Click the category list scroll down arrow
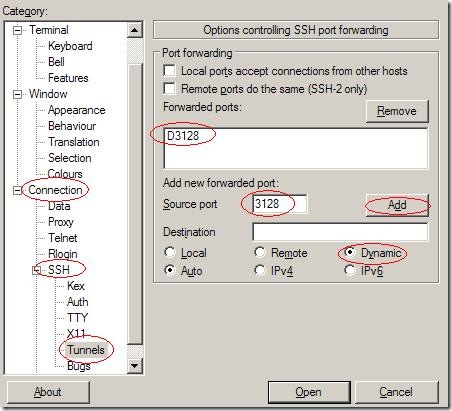 [135, 366]
